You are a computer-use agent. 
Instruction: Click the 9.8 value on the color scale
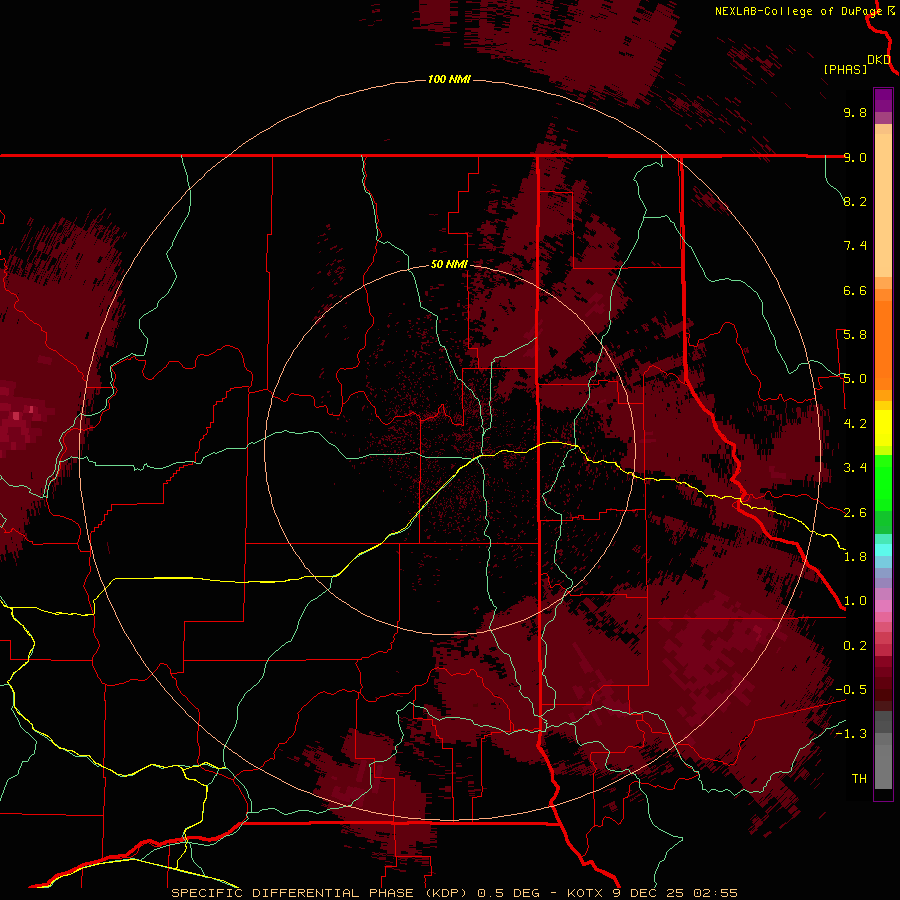[855, 112]
